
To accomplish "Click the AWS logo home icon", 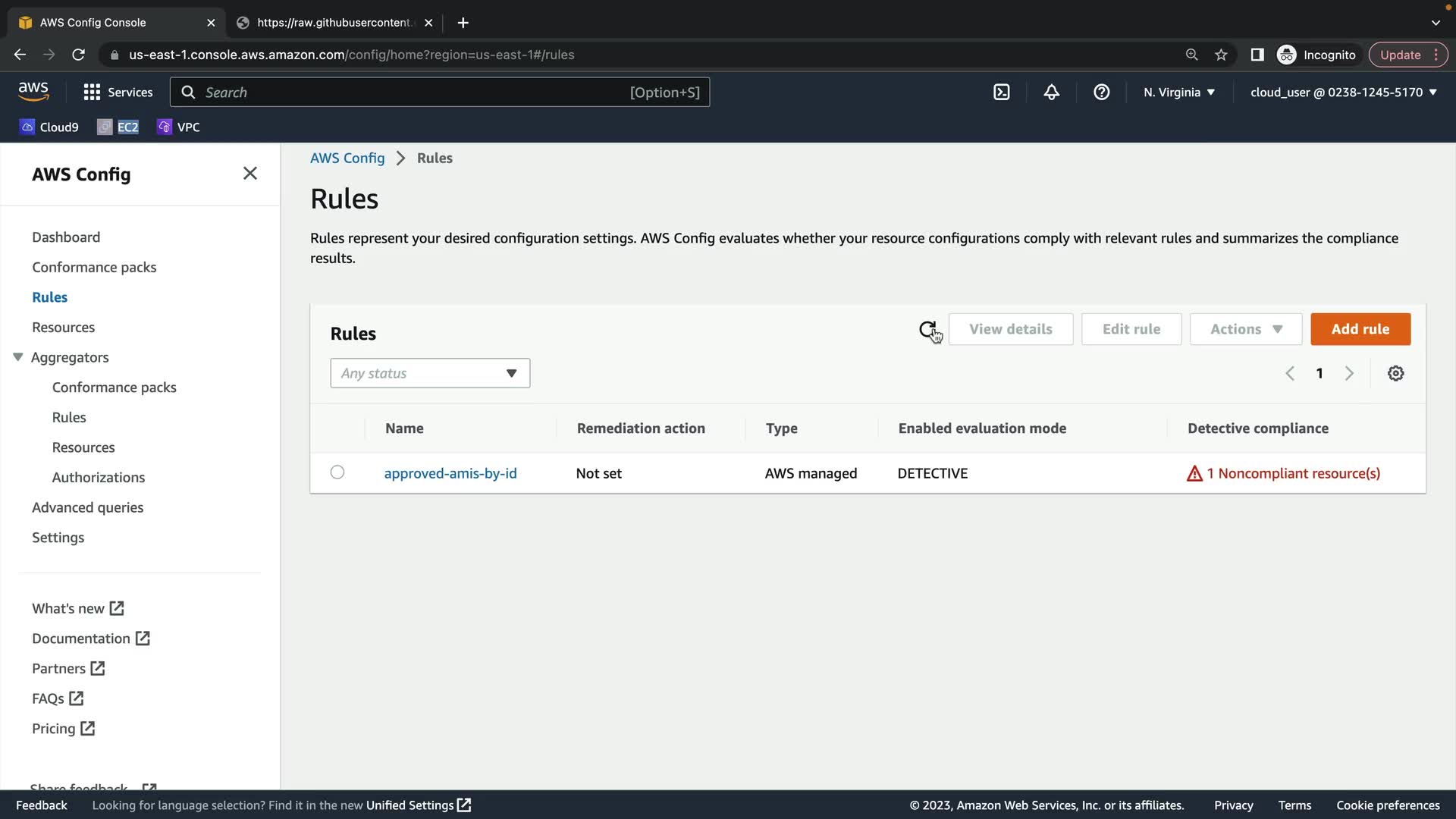I will tap(33, 91).
